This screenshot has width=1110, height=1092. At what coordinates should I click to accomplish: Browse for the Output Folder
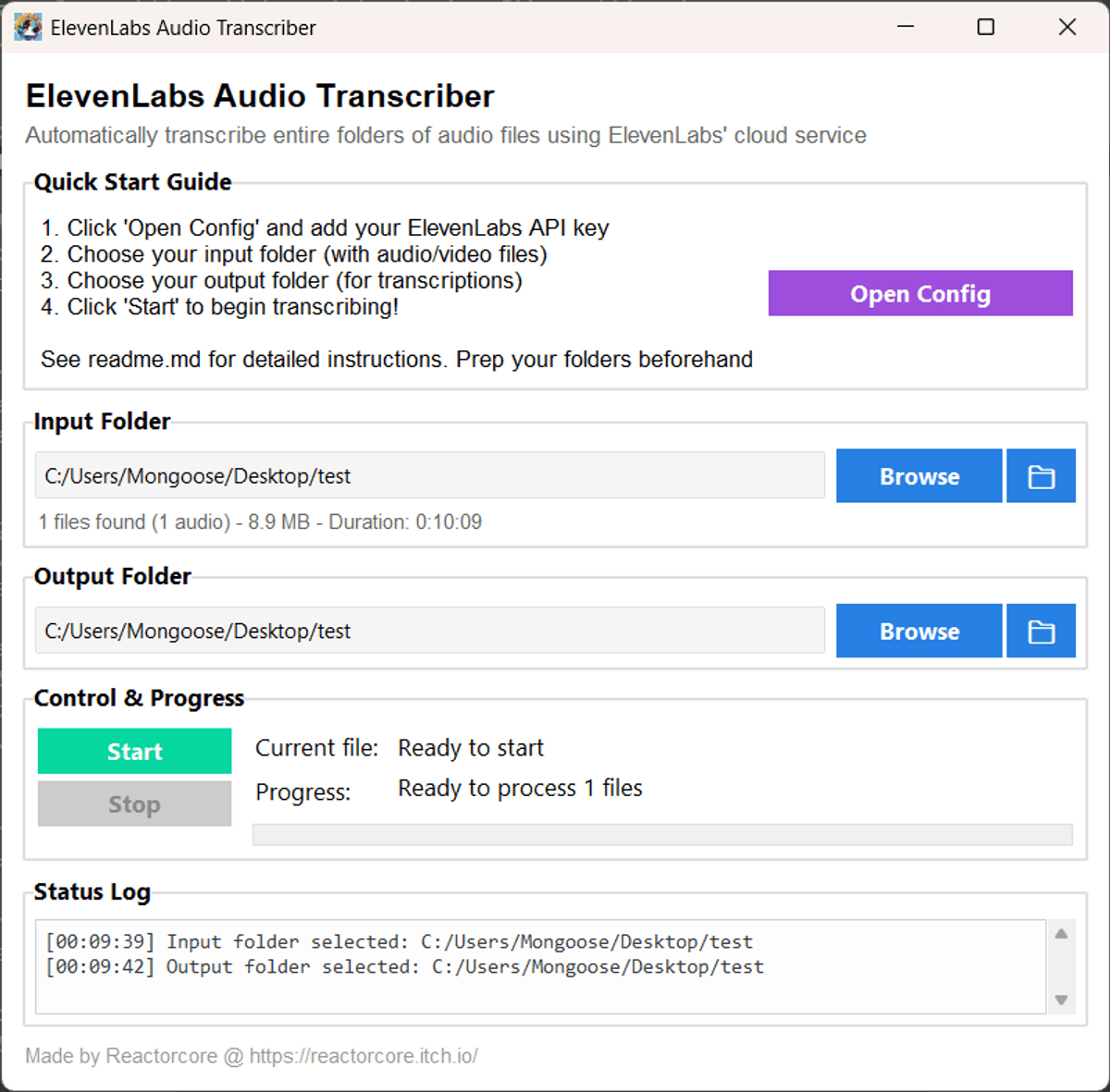coord(919,631)
